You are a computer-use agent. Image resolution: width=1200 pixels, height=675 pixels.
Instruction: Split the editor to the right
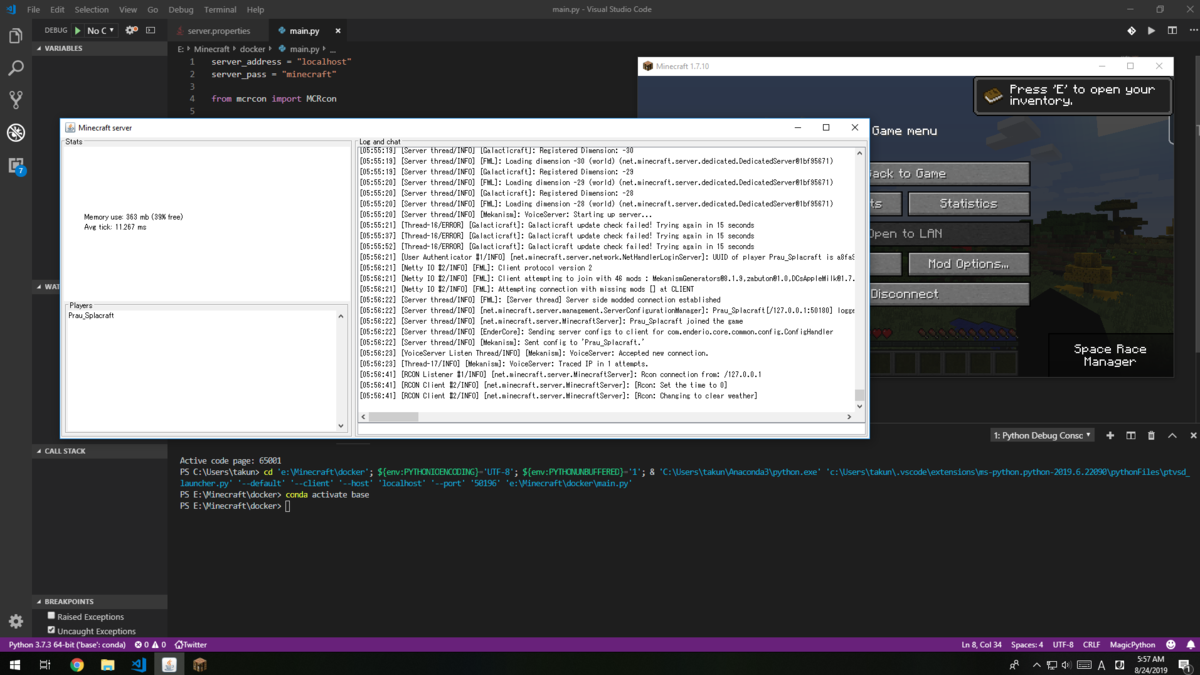click(x=1172, y=31)
